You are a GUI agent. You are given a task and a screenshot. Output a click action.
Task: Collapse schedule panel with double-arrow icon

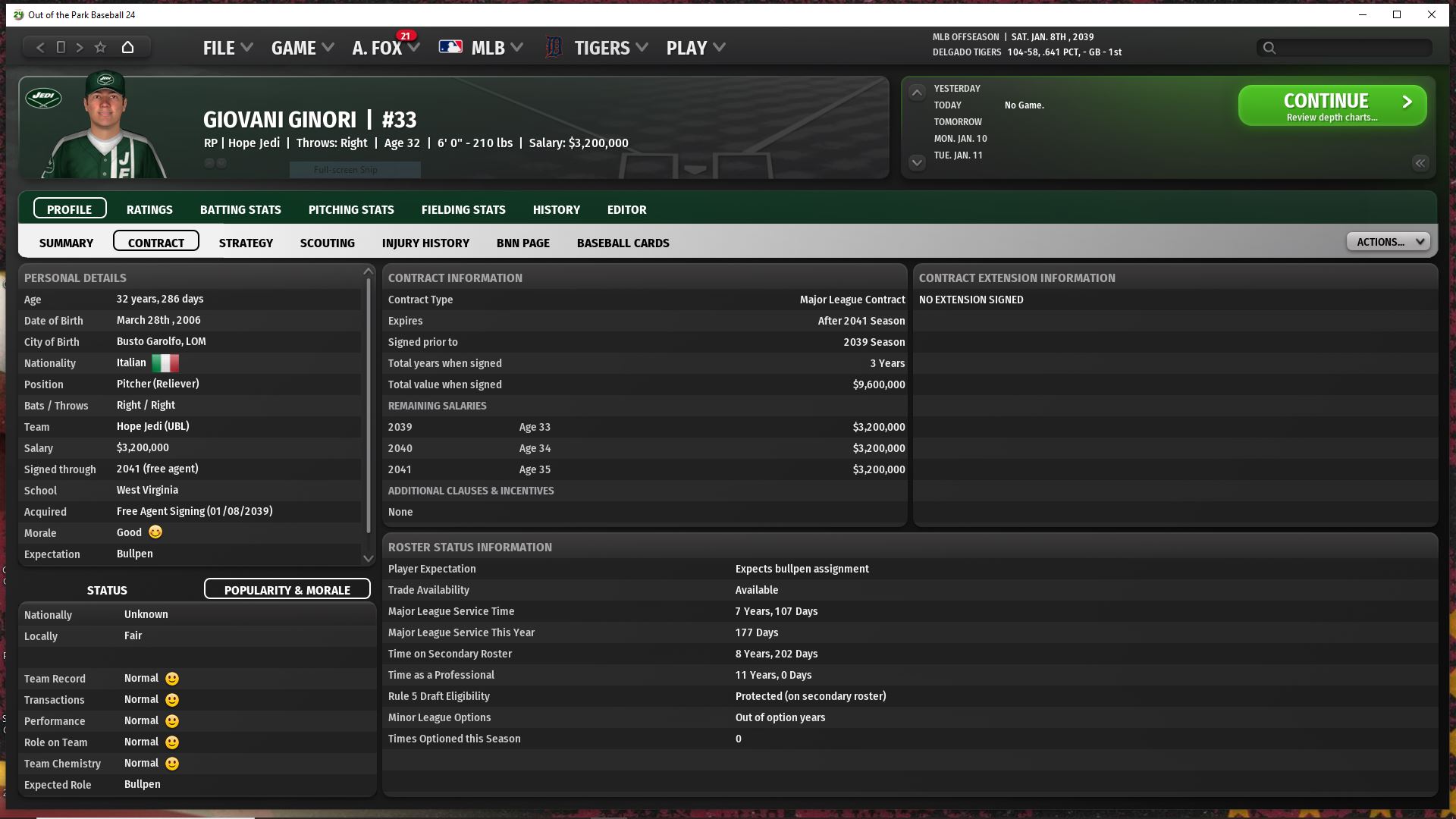(1420, 163)
